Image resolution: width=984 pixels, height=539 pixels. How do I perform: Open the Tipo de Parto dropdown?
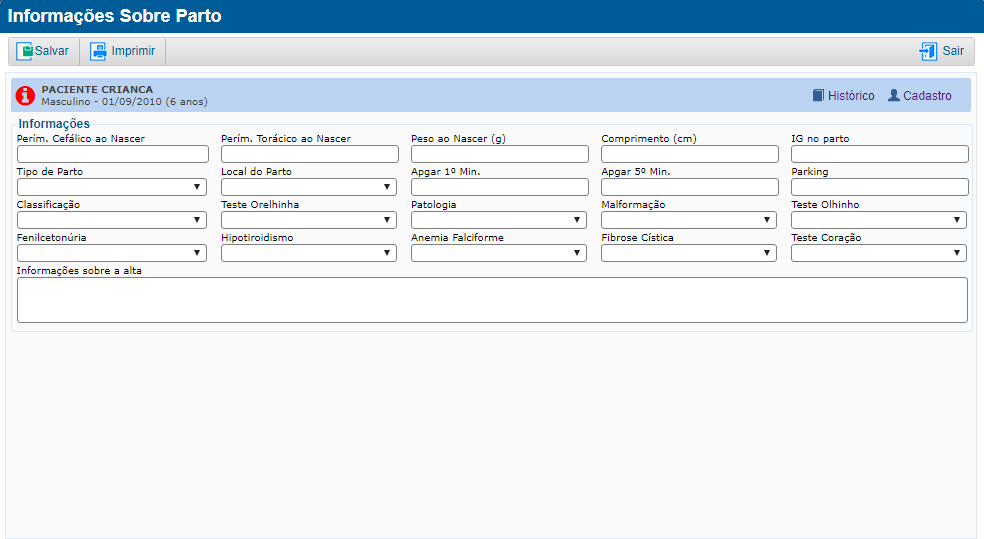[112, 187]
